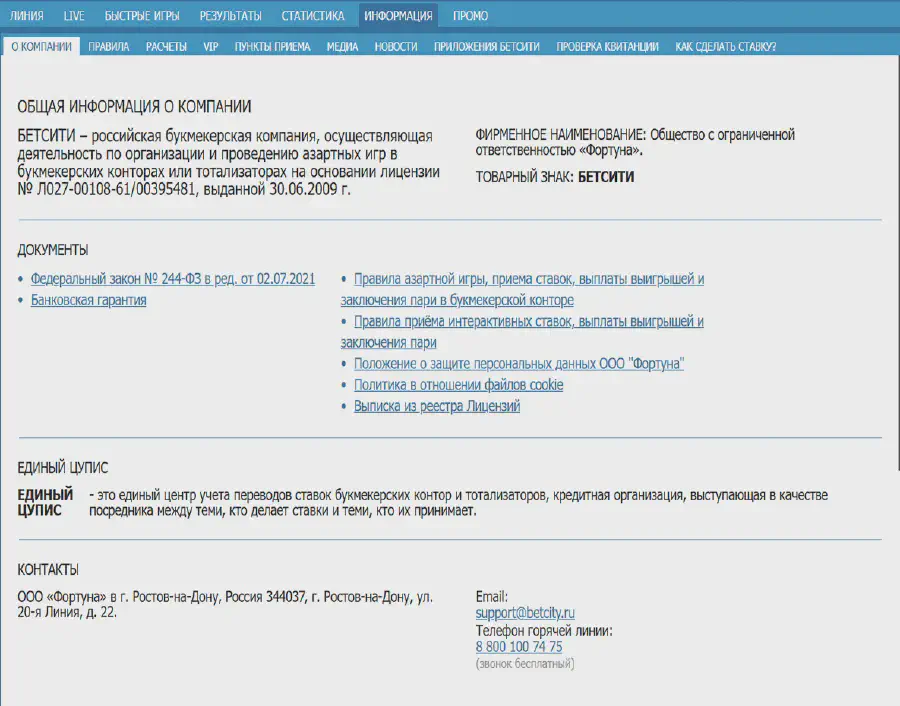Open Положение о защите персональных данных link
The image size is (900, 706).
coord(519,364)
